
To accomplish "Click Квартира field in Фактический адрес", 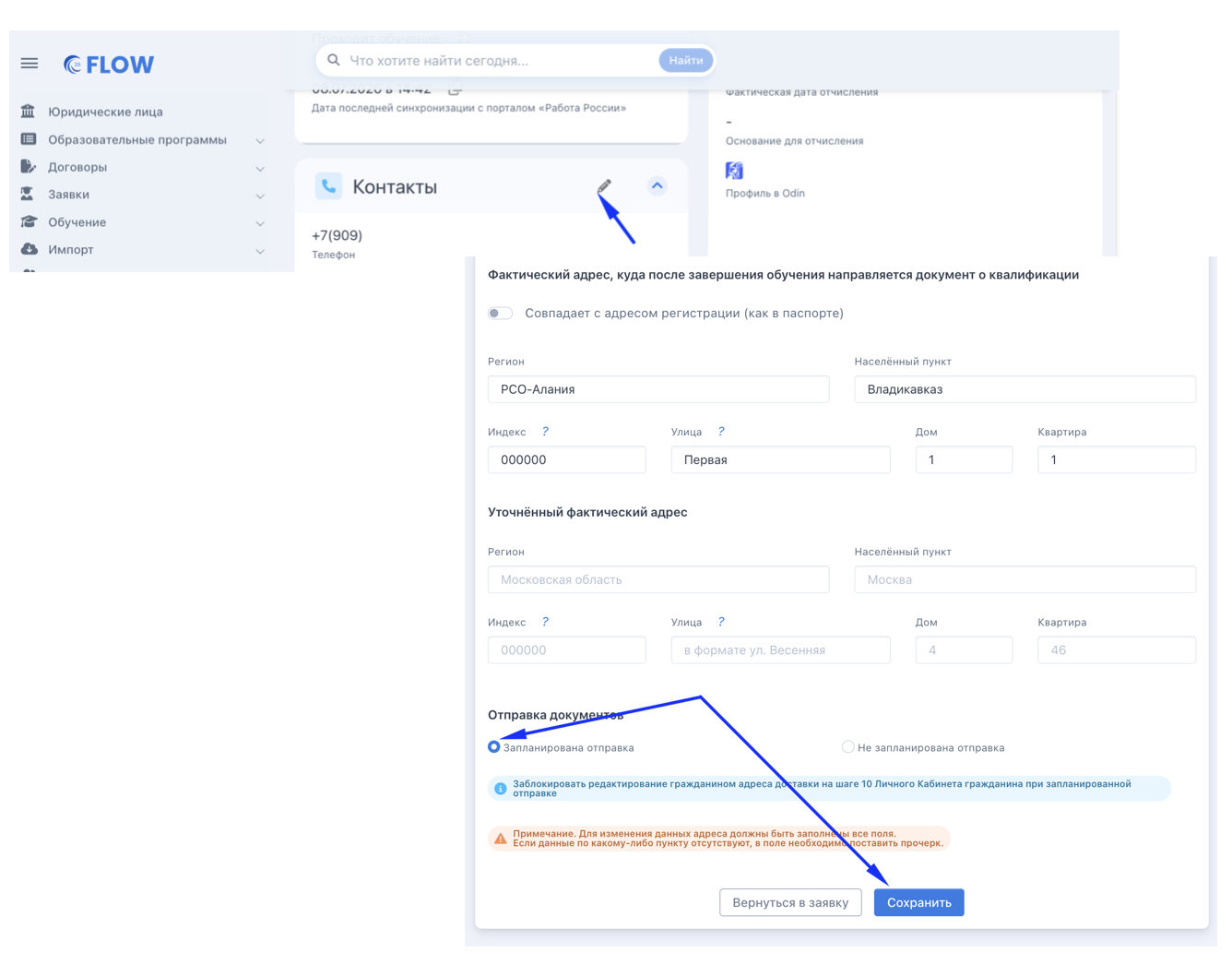I will pos(1117,459).
